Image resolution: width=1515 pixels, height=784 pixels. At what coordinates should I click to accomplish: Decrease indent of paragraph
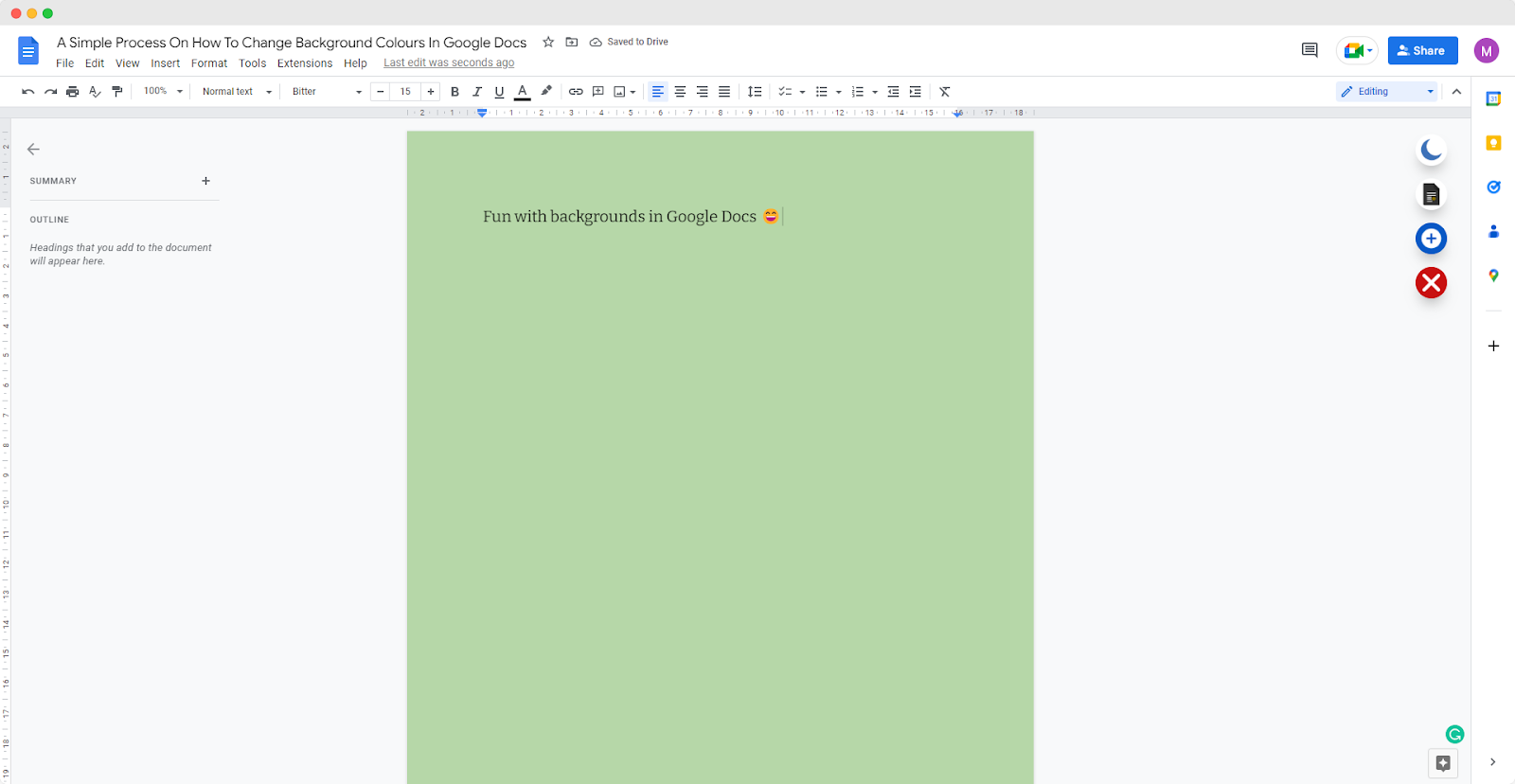(x=893, y=92)
